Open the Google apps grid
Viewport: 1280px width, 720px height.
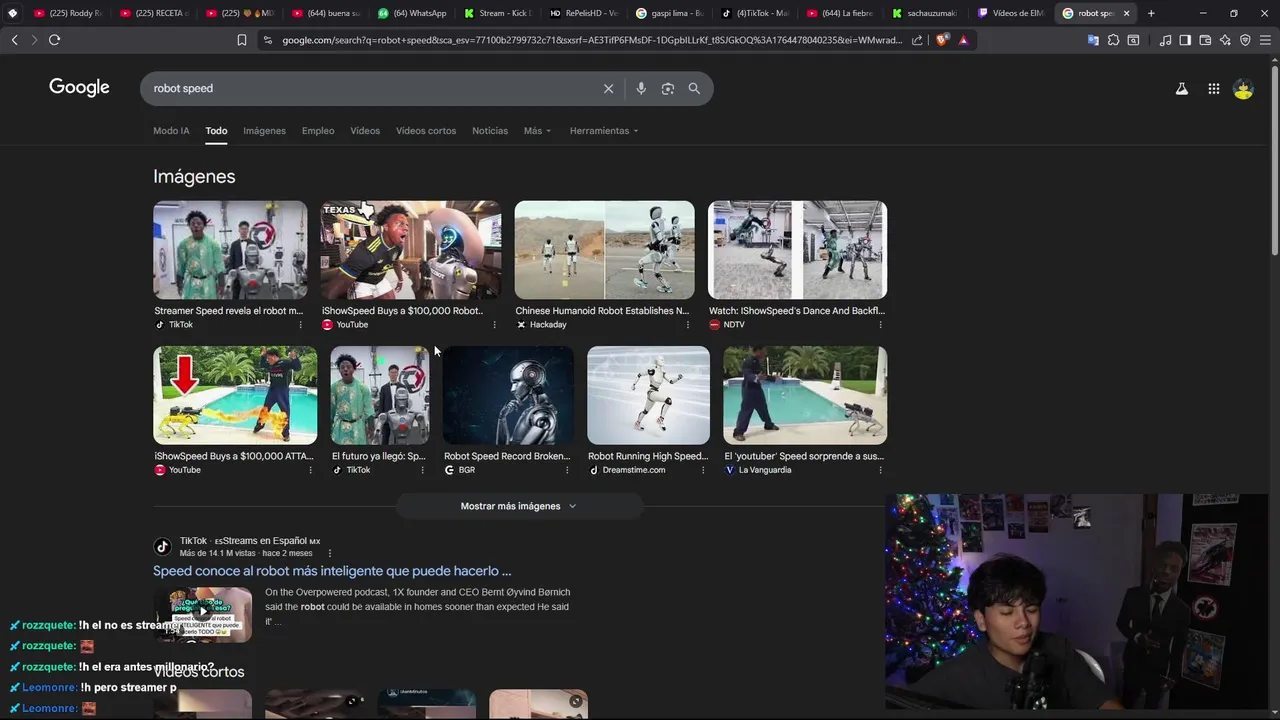pos(1213,89)
